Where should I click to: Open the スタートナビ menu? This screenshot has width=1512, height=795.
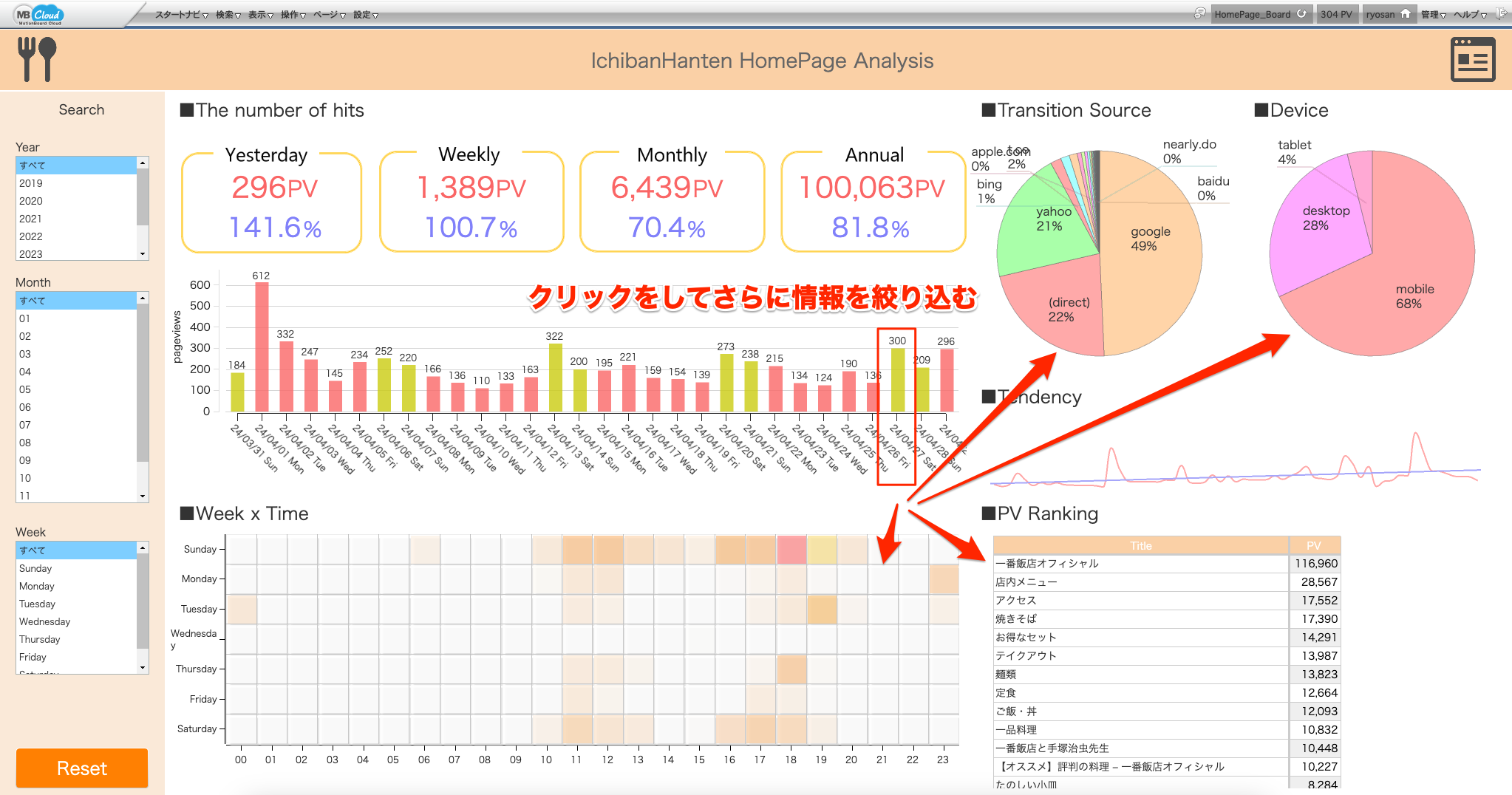tap(177, 14)
